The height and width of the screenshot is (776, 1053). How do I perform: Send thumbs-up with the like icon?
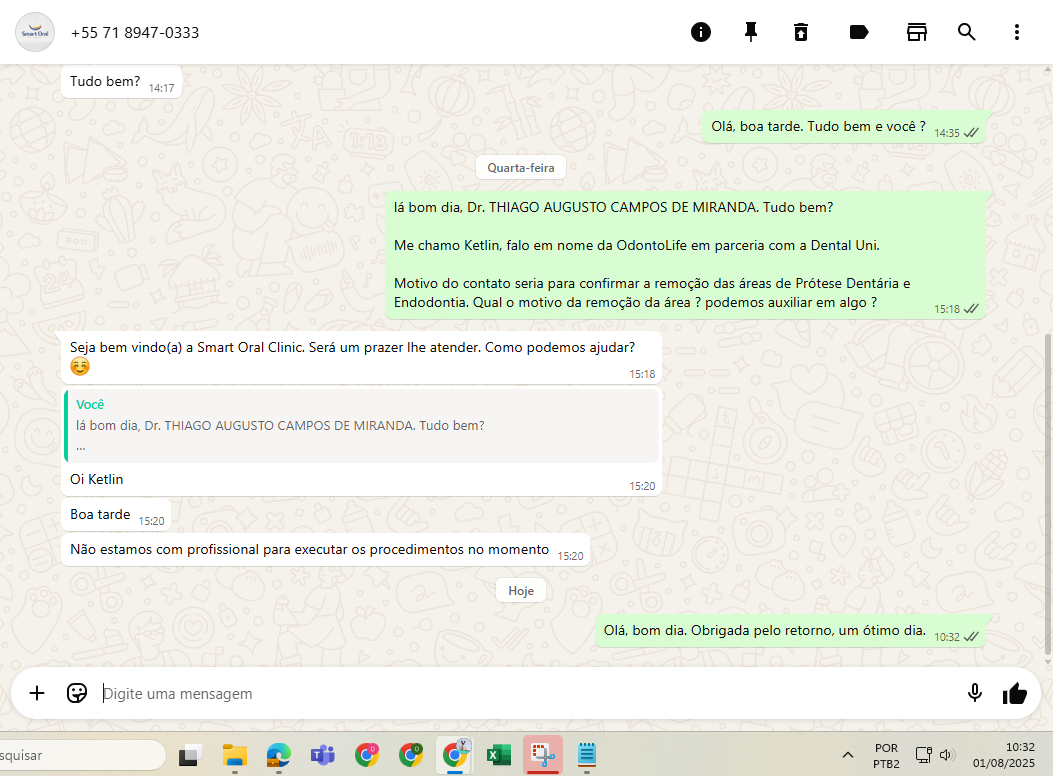coord(1015,693)
